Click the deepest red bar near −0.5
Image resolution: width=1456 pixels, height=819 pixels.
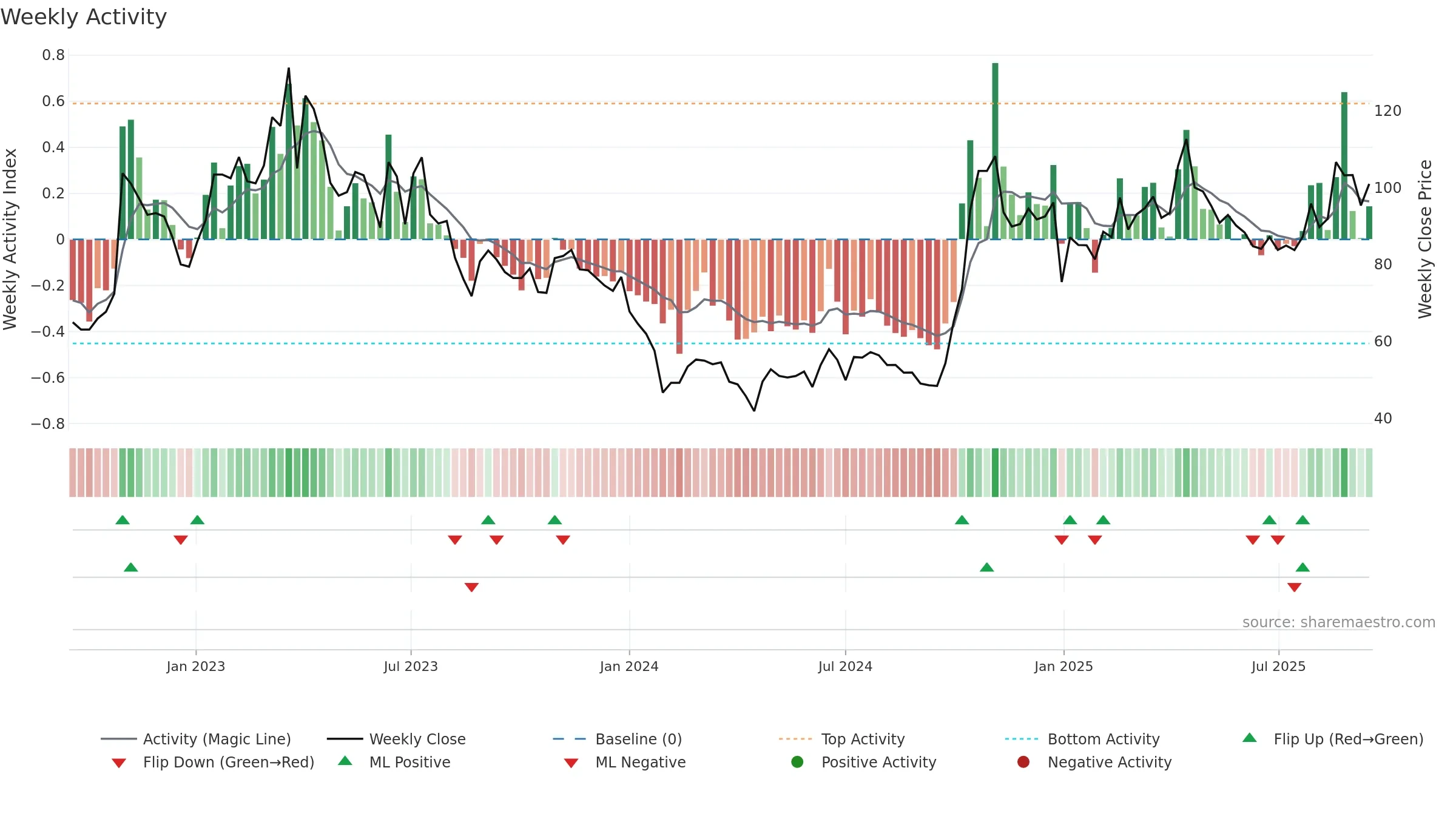tap(679, 296)
